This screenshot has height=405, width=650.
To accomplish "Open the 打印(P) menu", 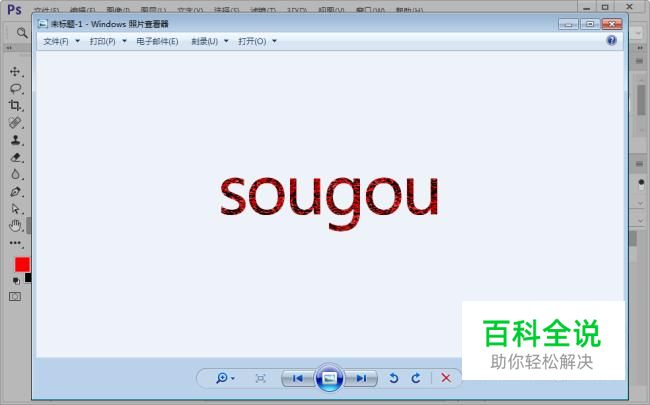I will (102, 41).
